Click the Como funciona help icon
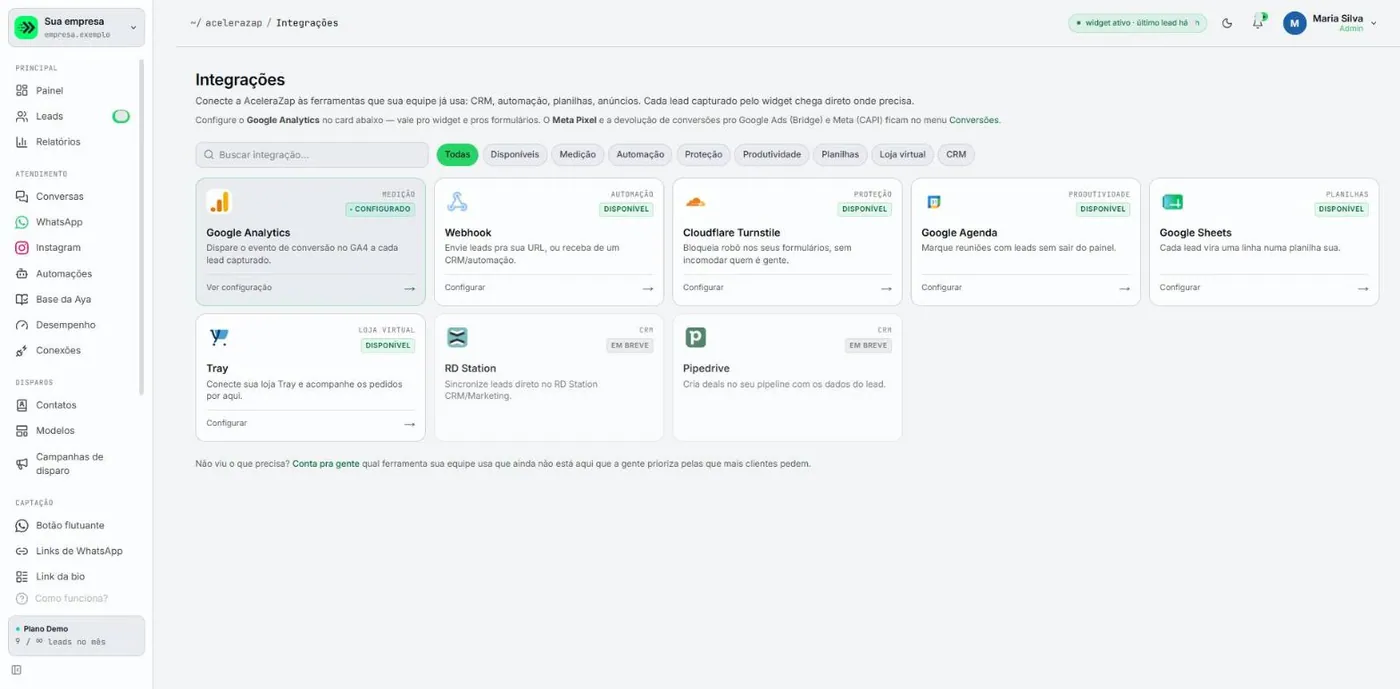 coord(22,598)
